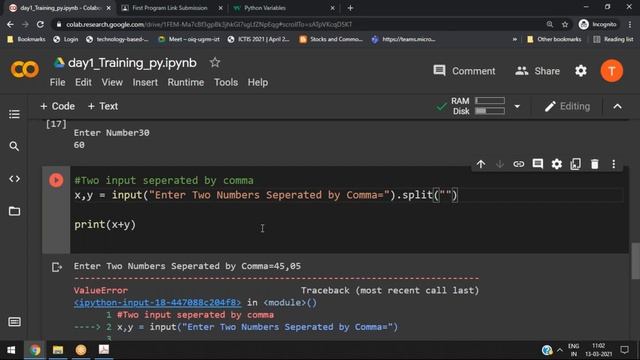Image resolution: width=640 pixels, height=360 pixels.
Task: Open the user account avatar
Action: coord(611,71)
